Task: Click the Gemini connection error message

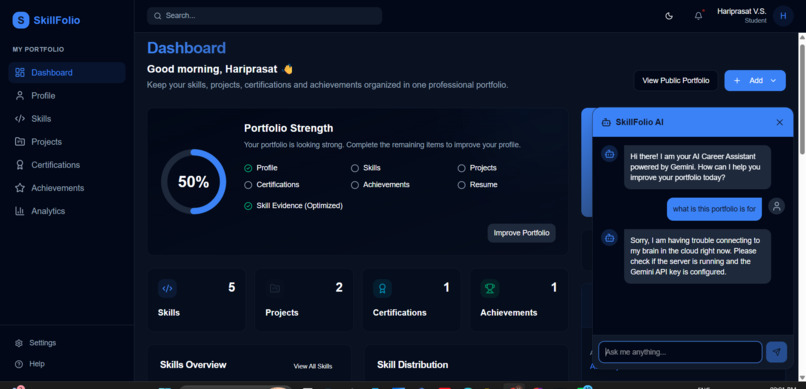Action: [697, 256]
